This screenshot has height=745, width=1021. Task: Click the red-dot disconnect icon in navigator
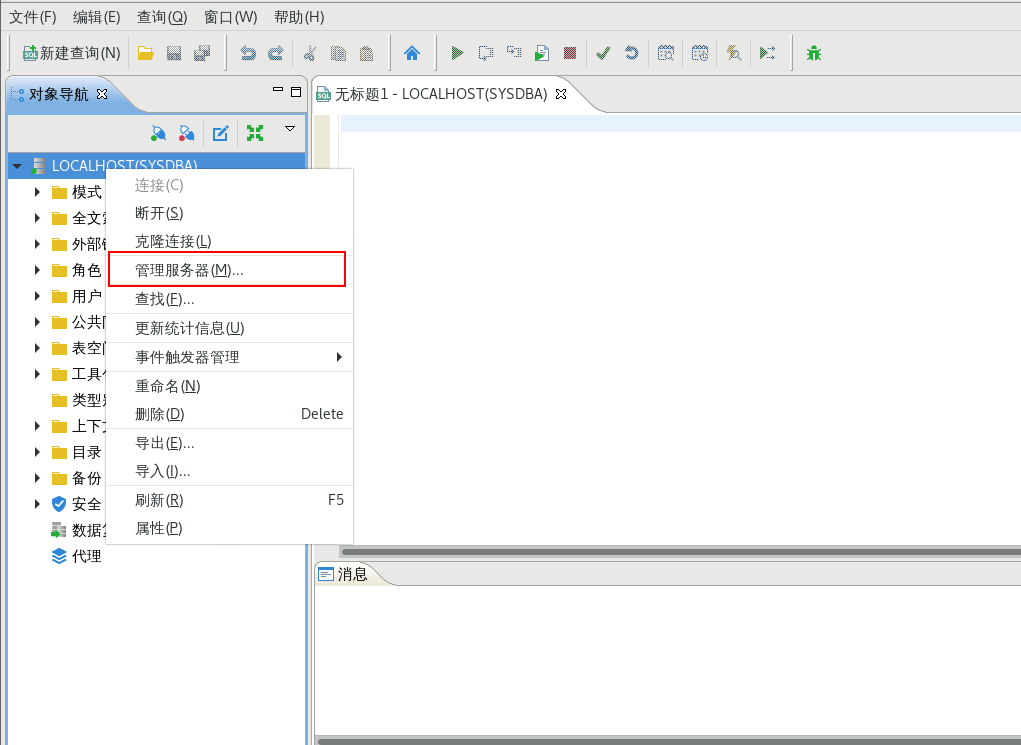pyautogui.click(x=187, y=134)
